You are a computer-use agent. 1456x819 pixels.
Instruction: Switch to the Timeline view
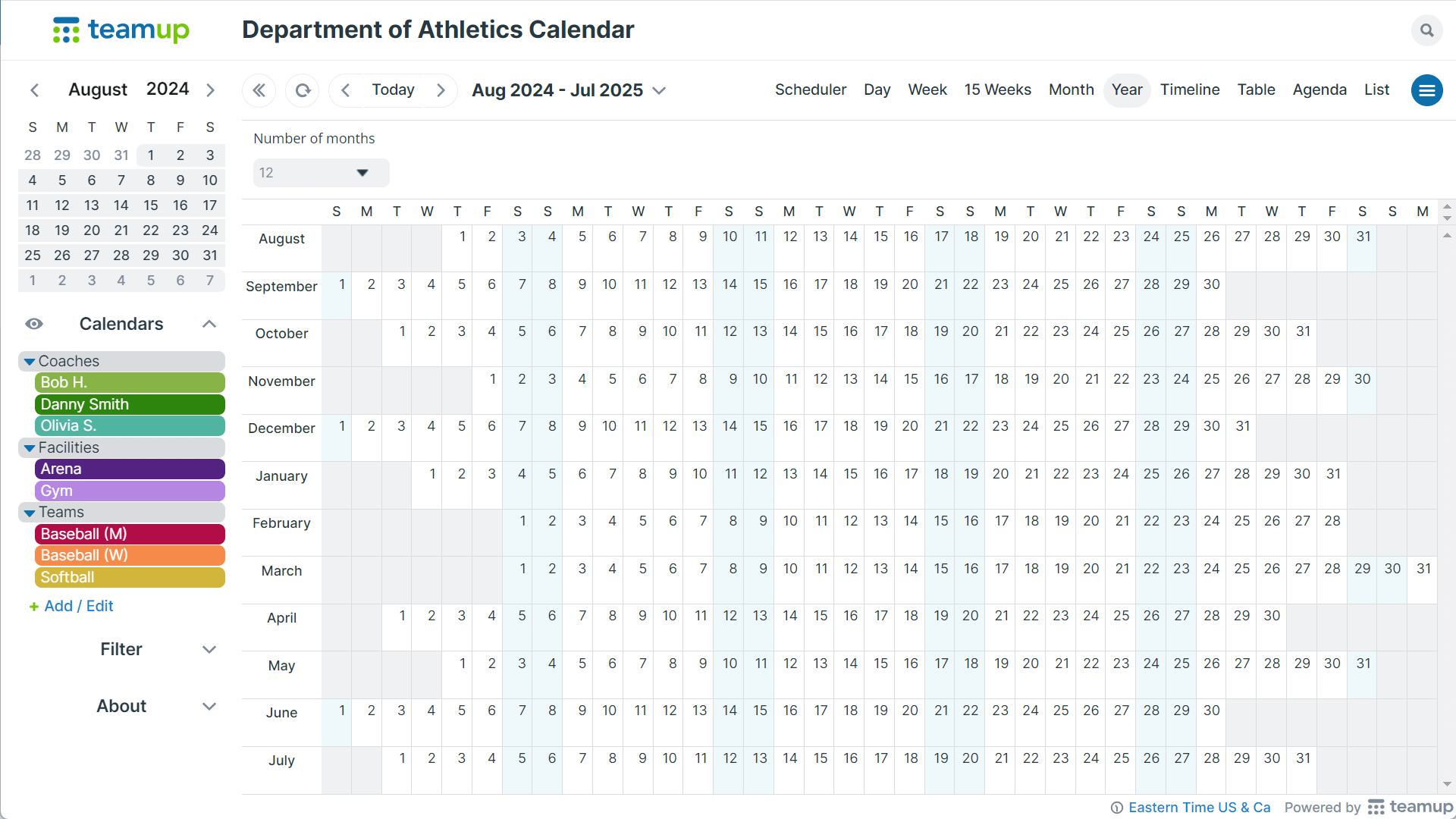[x=1189, y=89]
